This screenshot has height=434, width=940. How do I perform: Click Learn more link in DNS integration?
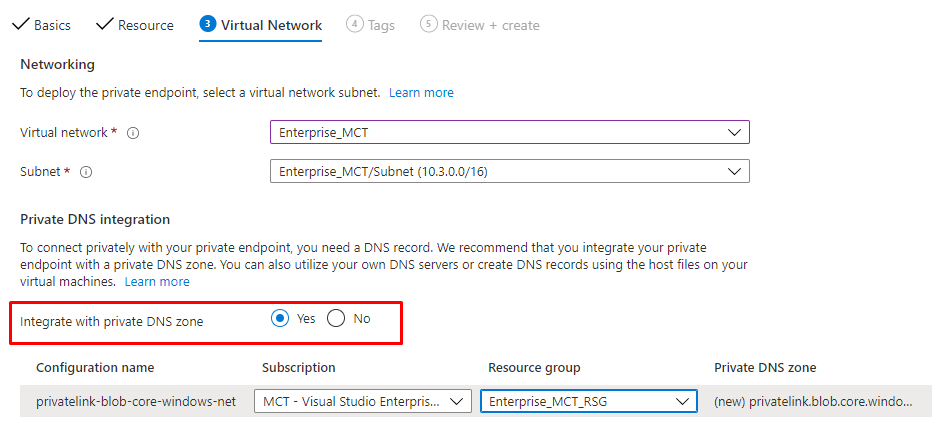pyautogui.click(x=157, y=281)
